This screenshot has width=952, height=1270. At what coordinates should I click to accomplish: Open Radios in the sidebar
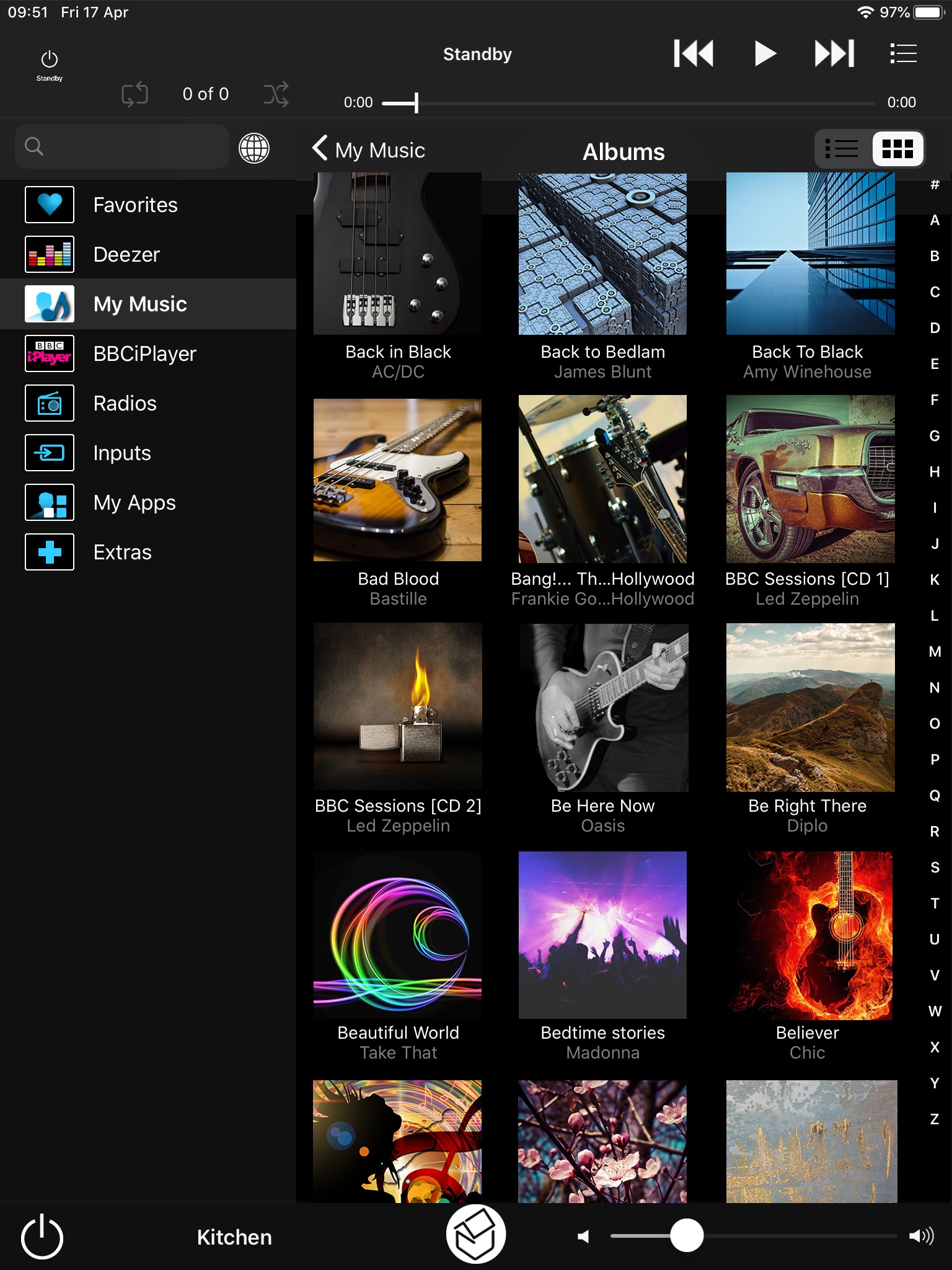[125, 403]
